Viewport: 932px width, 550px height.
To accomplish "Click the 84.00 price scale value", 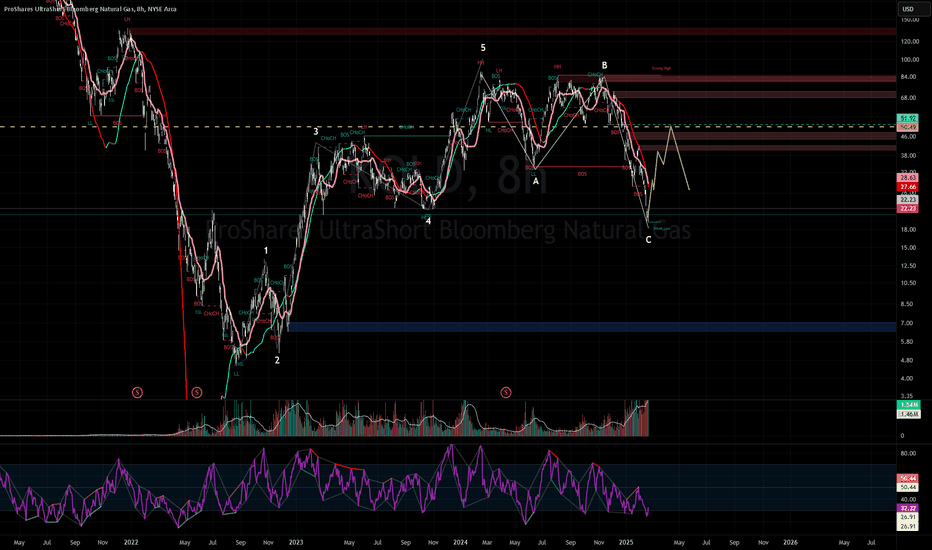I will click(x=908, y=77).
